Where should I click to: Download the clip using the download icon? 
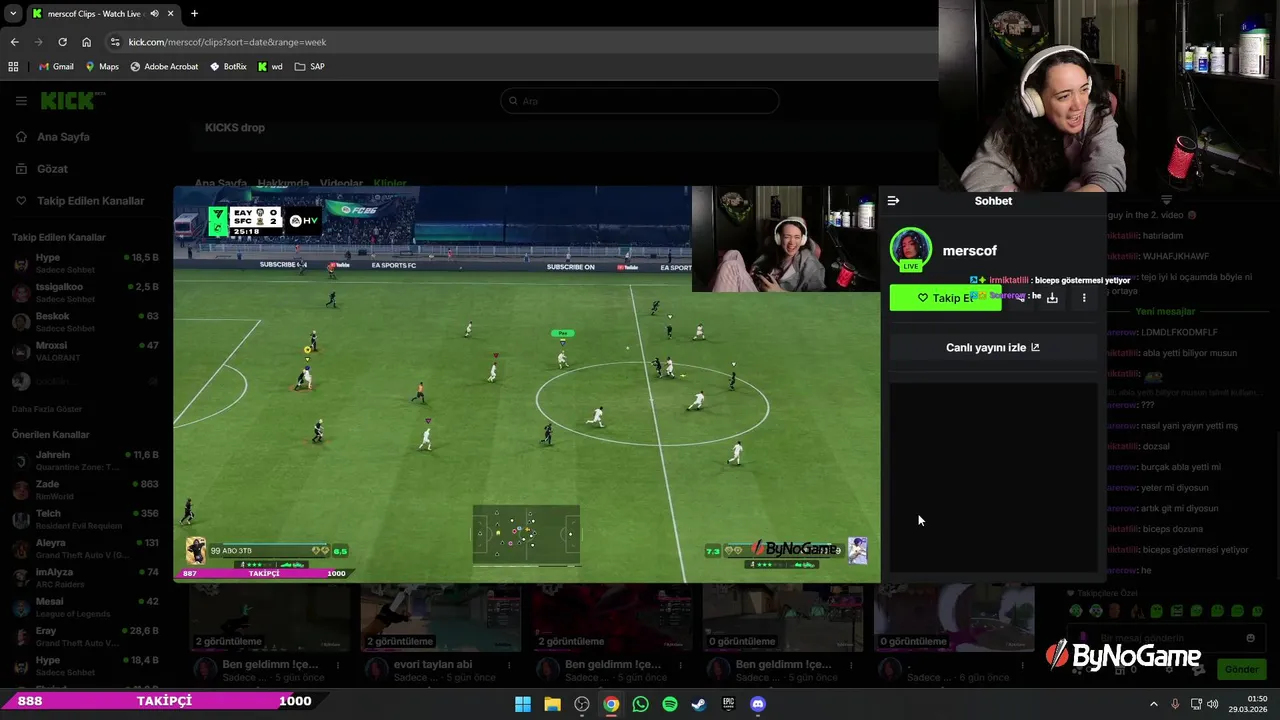(1052, 298)
